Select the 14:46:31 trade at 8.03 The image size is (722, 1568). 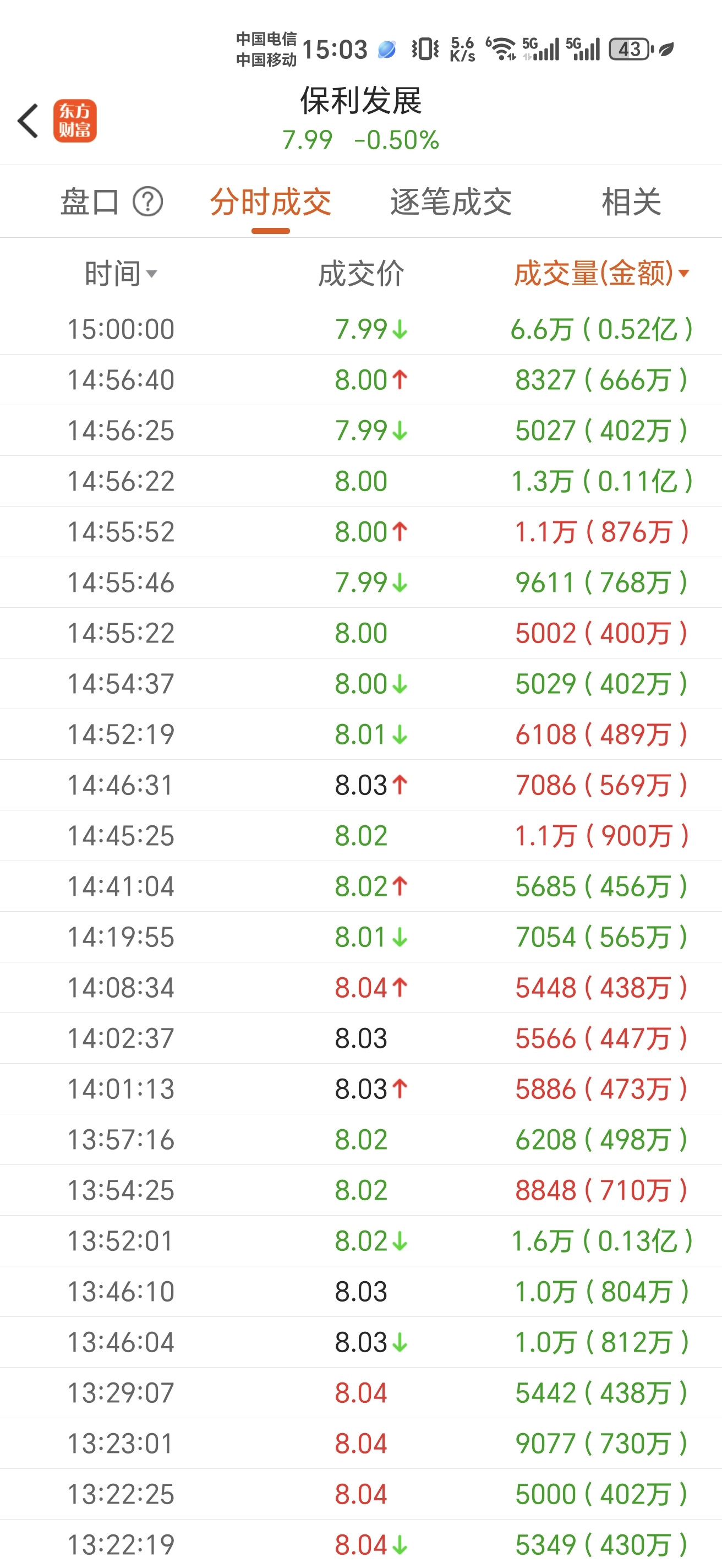(360, 785)
